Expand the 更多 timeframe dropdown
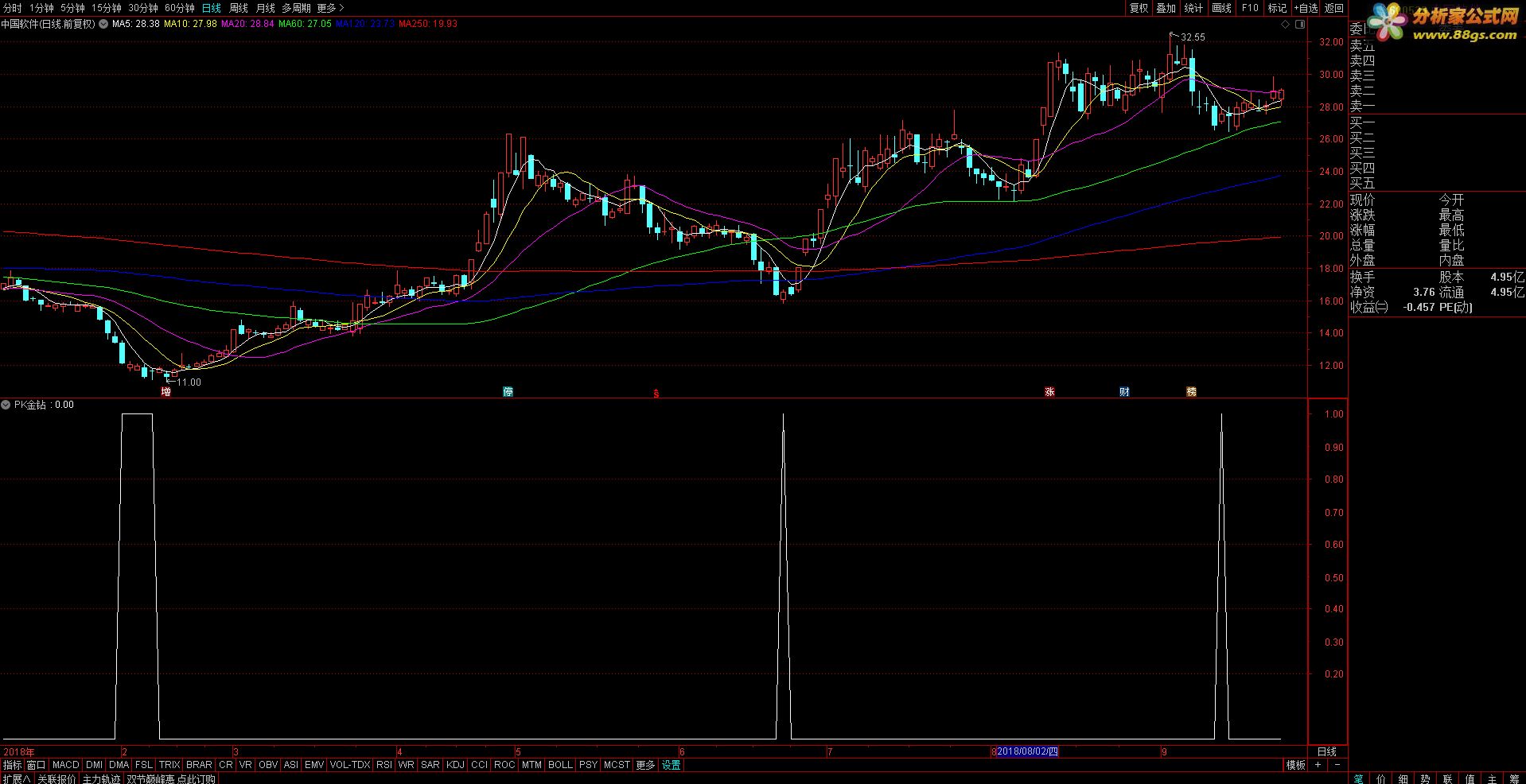Image resolution: width=1526 pixels, height=784 pixels. point(330,8)
